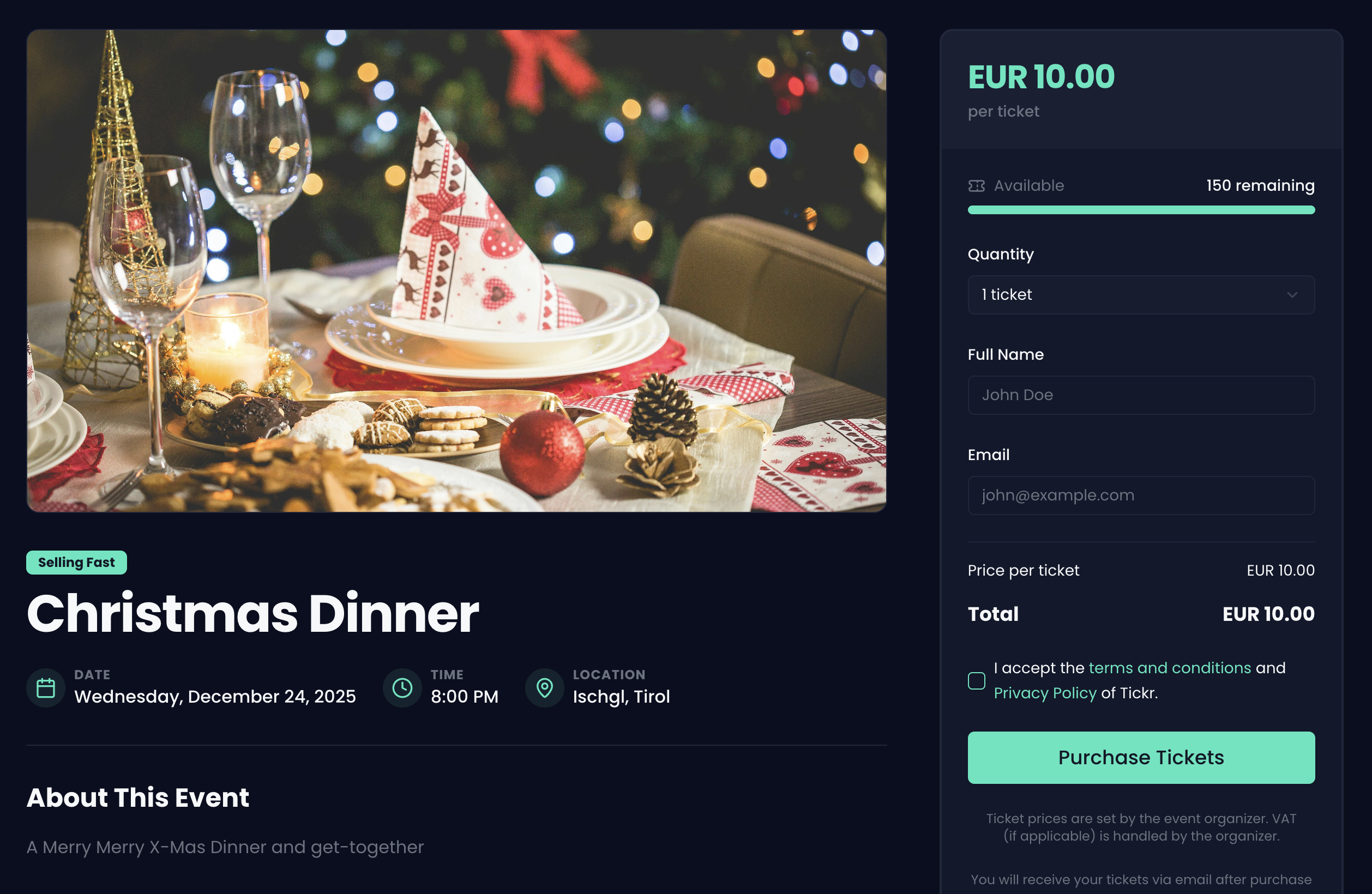Click the Ischgl, Tirol location text
This screenshot has width=1372, height=894.
(622, 696)
